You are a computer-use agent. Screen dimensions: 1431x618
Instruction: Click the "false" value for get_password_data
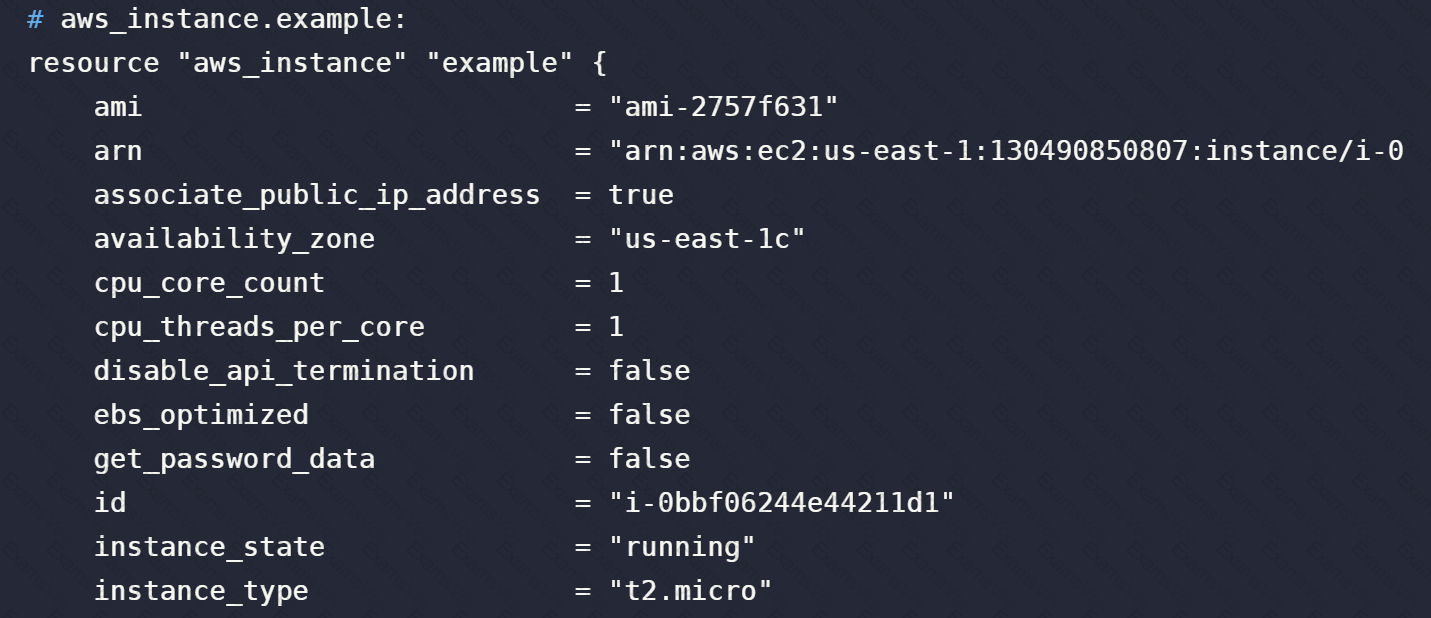(x=649, y=459)
